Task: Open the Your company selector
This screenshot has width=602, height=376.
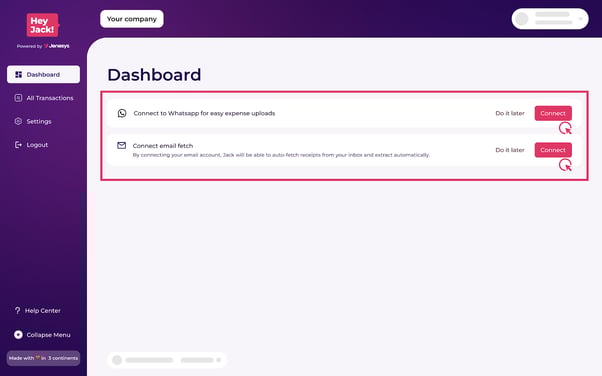Action: coord(132,19)
